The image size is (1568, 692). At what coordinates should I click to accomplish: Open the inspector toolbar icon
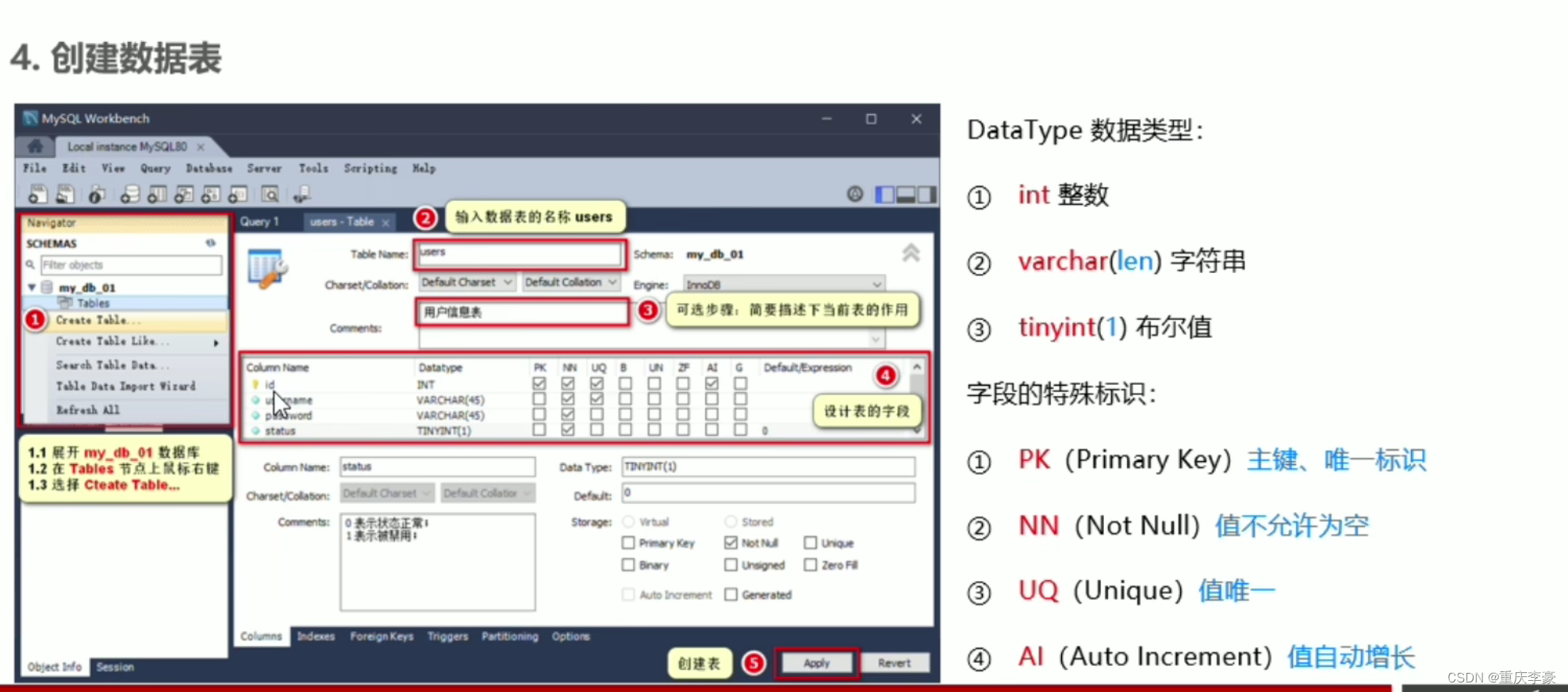coord(97,194)
